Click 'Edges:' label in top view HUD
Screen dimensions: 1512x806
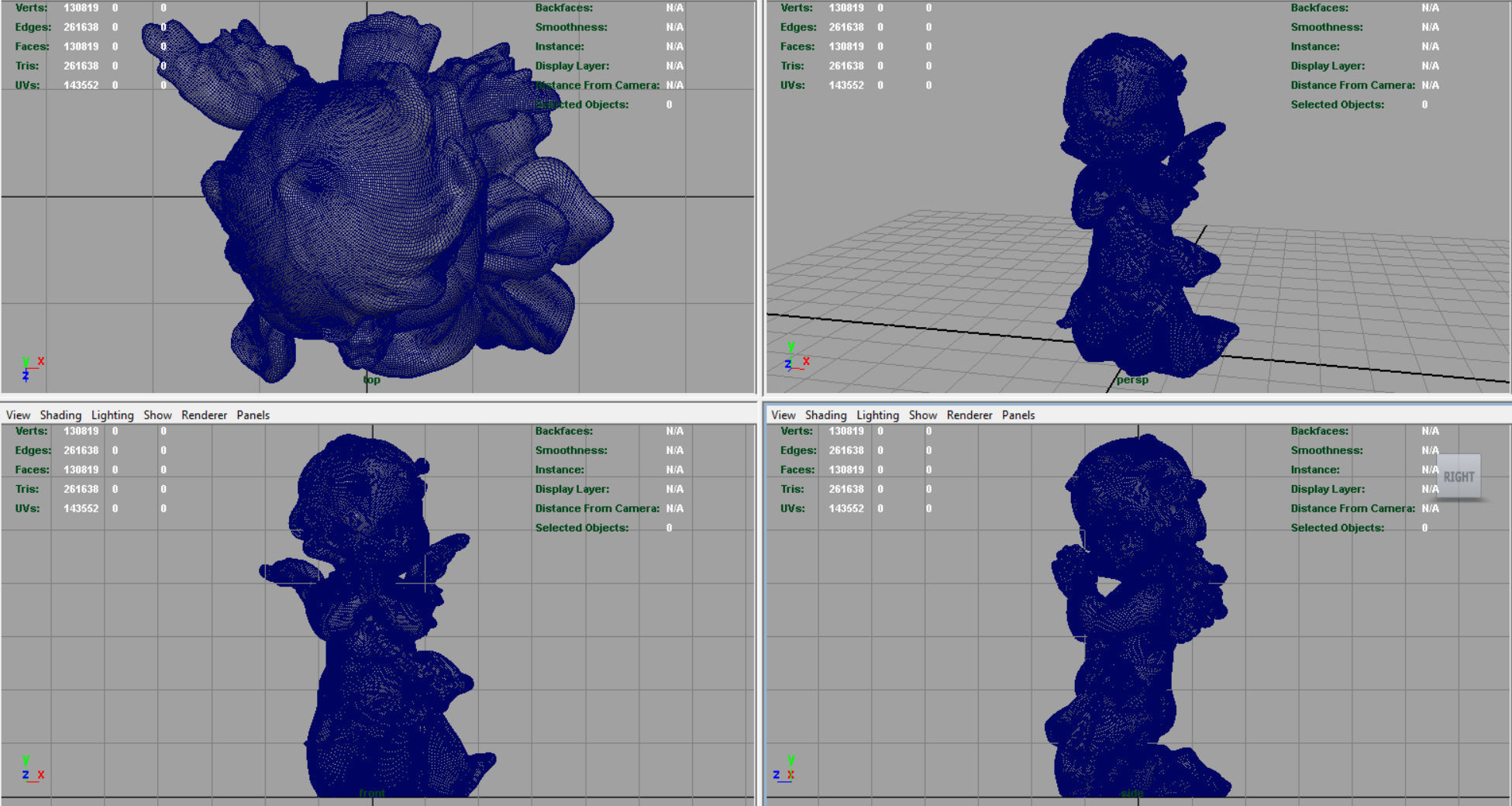33,27
